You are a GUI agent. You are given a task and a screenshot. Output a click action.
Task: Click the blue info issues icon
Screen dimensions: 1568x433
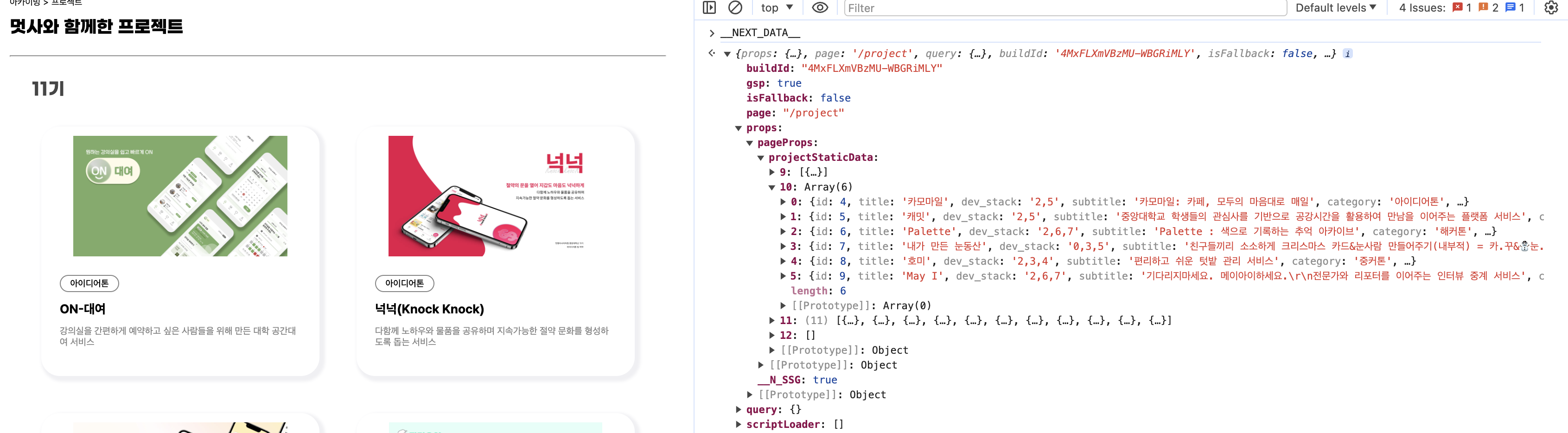(x=1510, y=7)
